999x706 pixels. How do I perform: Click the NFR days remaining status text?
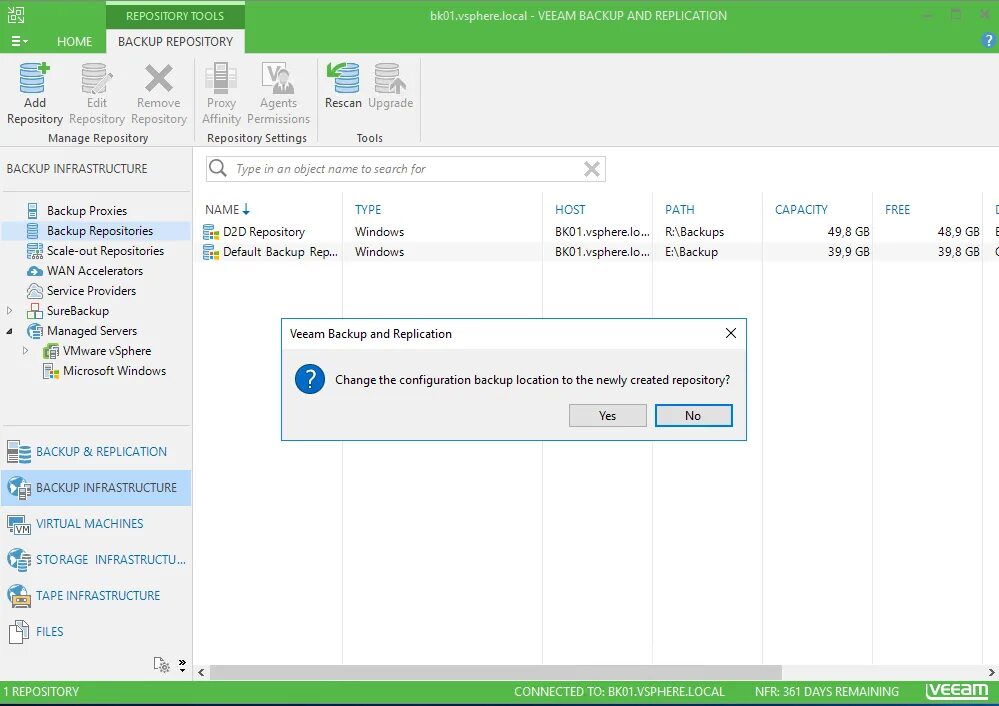coord(827,691)
